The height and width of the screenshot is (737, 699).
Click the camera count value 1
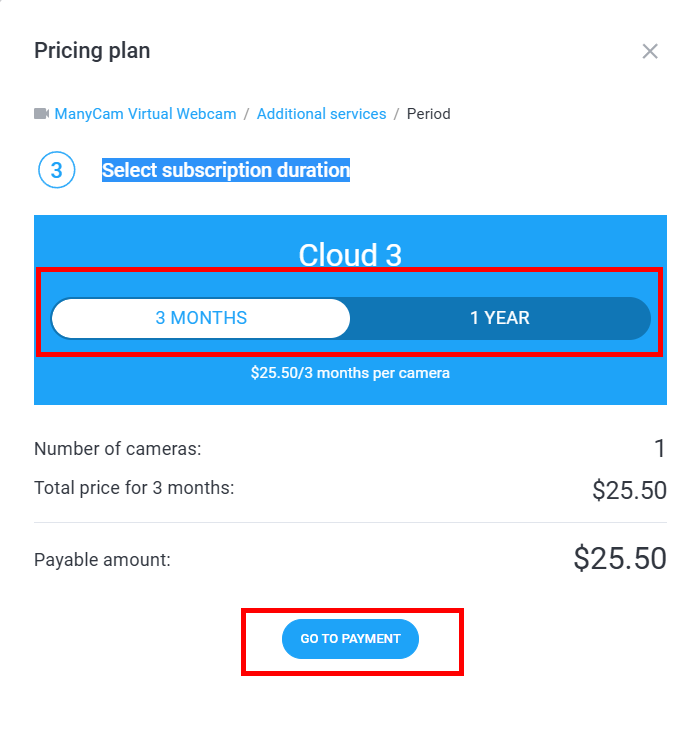(x=659, y=449)
